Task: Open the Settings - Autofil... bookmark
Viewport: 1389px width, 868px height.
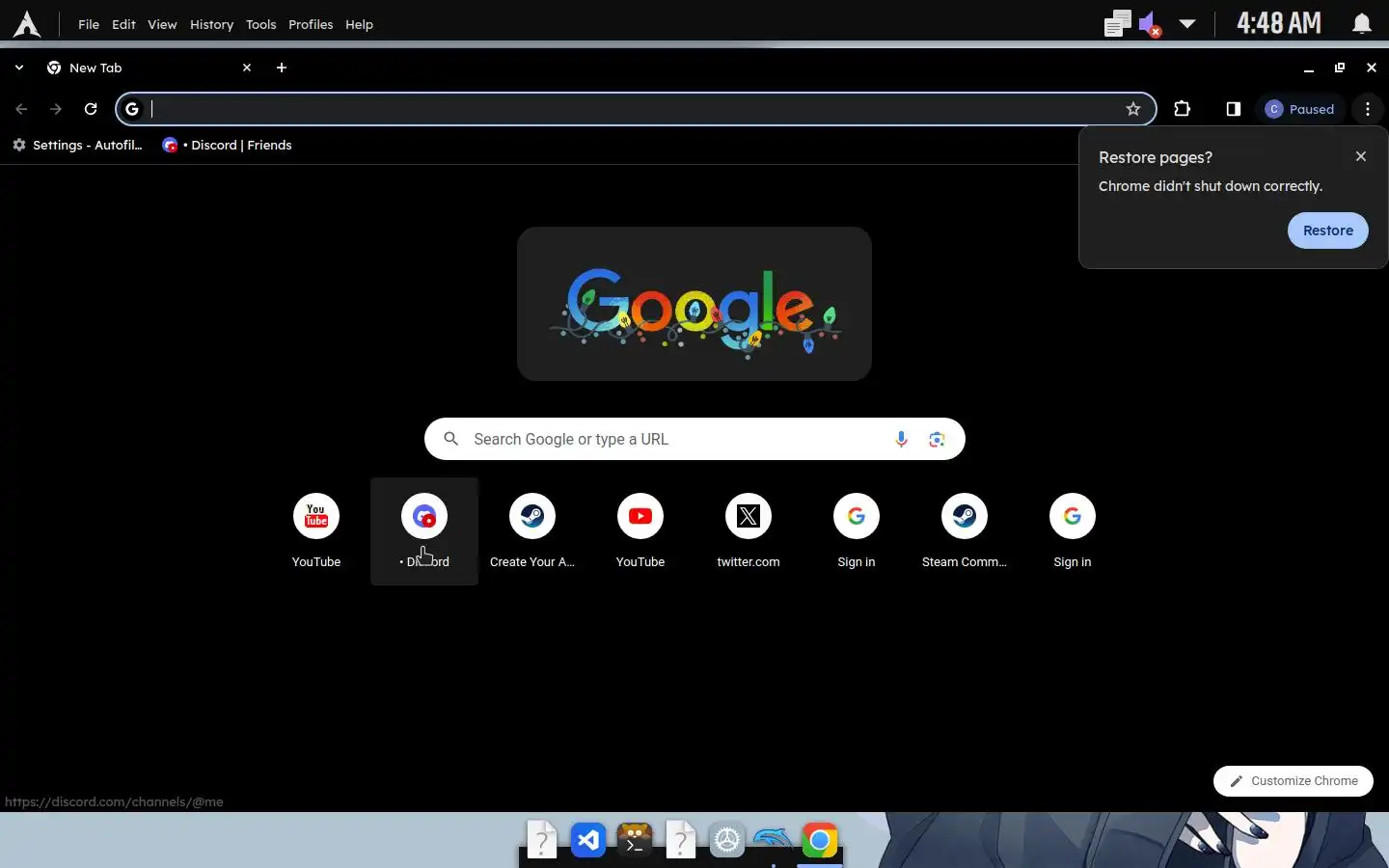Action: 77,145
